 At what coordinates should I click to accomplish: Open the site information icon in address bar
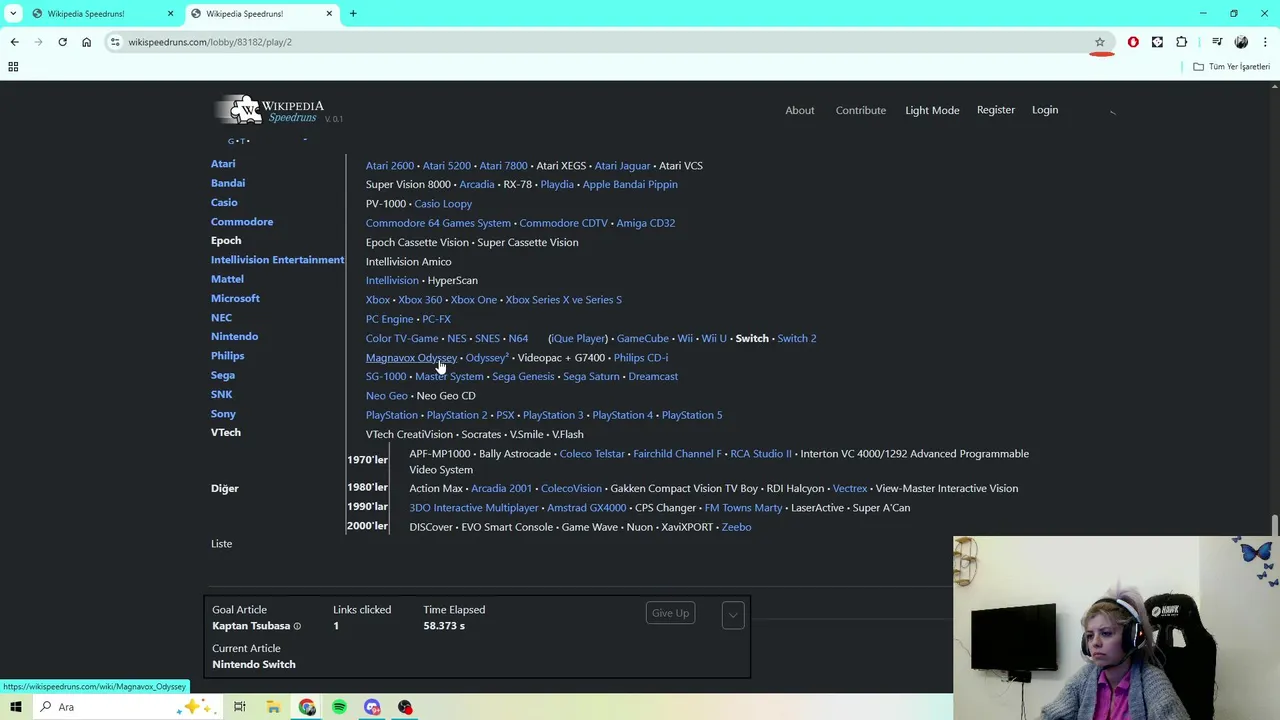[x=116, y=42]
